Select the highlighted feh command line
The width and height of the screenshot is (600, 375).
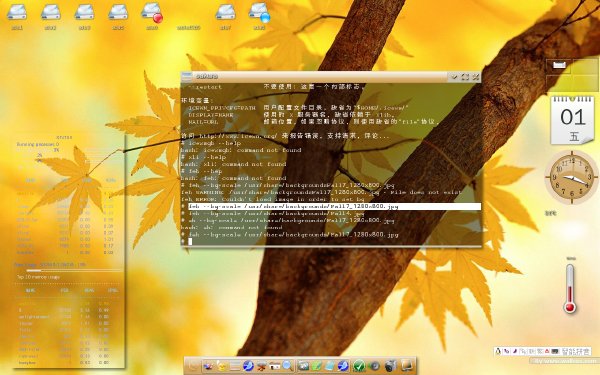pos(331,207)
